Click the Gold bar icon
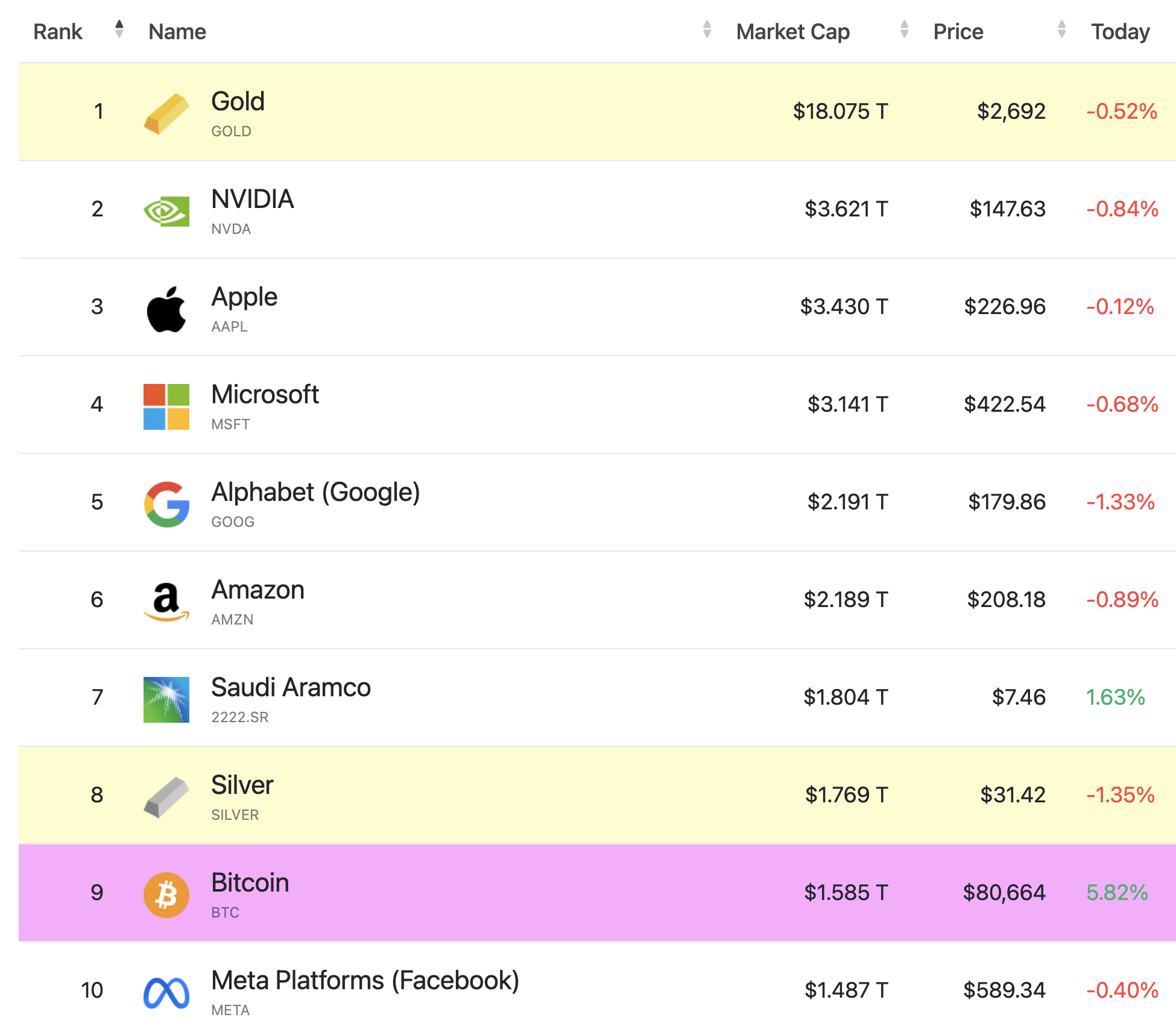1176x1026 pixels. point(166,113)
